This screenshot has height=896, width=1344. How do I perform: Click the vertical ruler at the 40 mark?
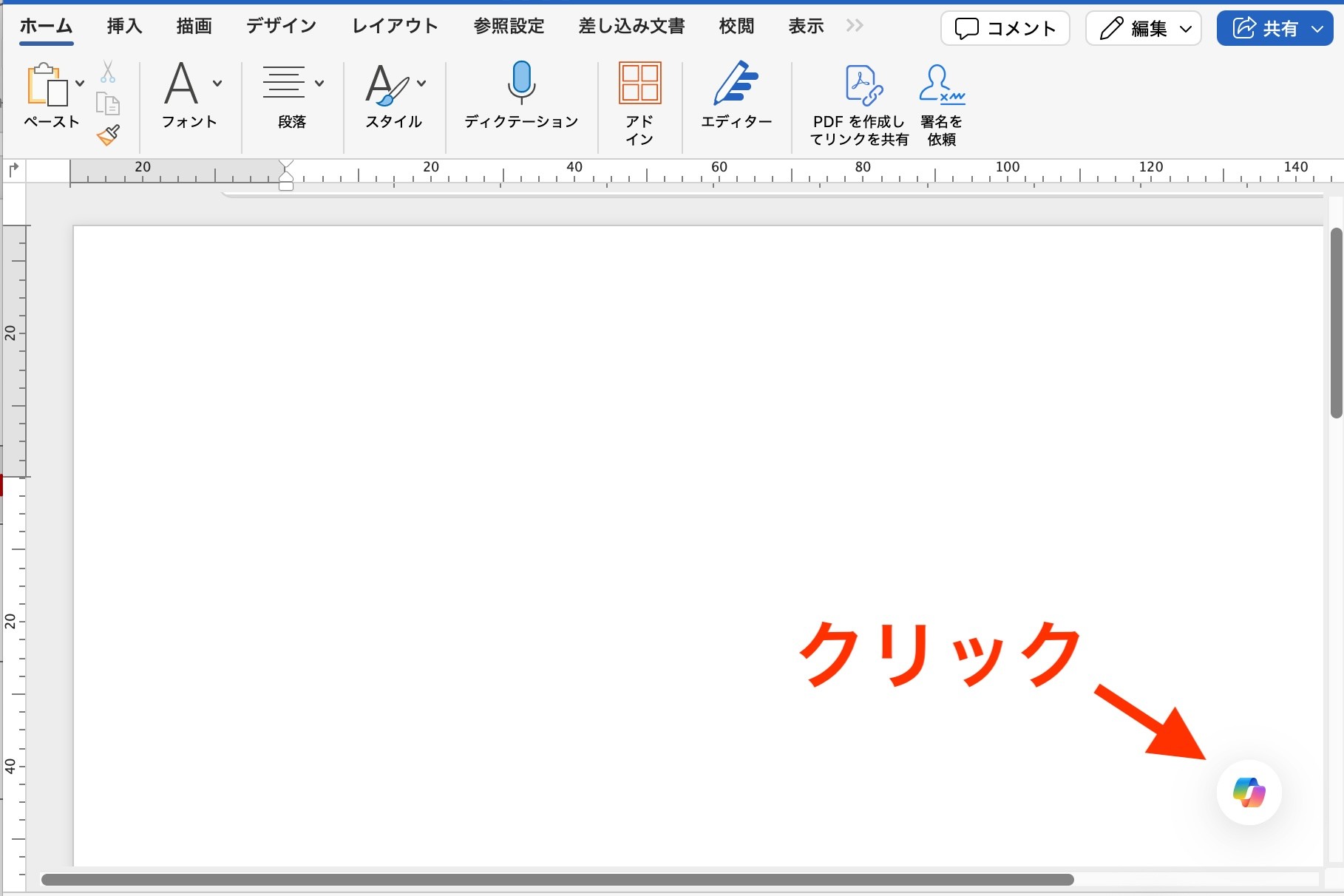click(x=11, y=766)
